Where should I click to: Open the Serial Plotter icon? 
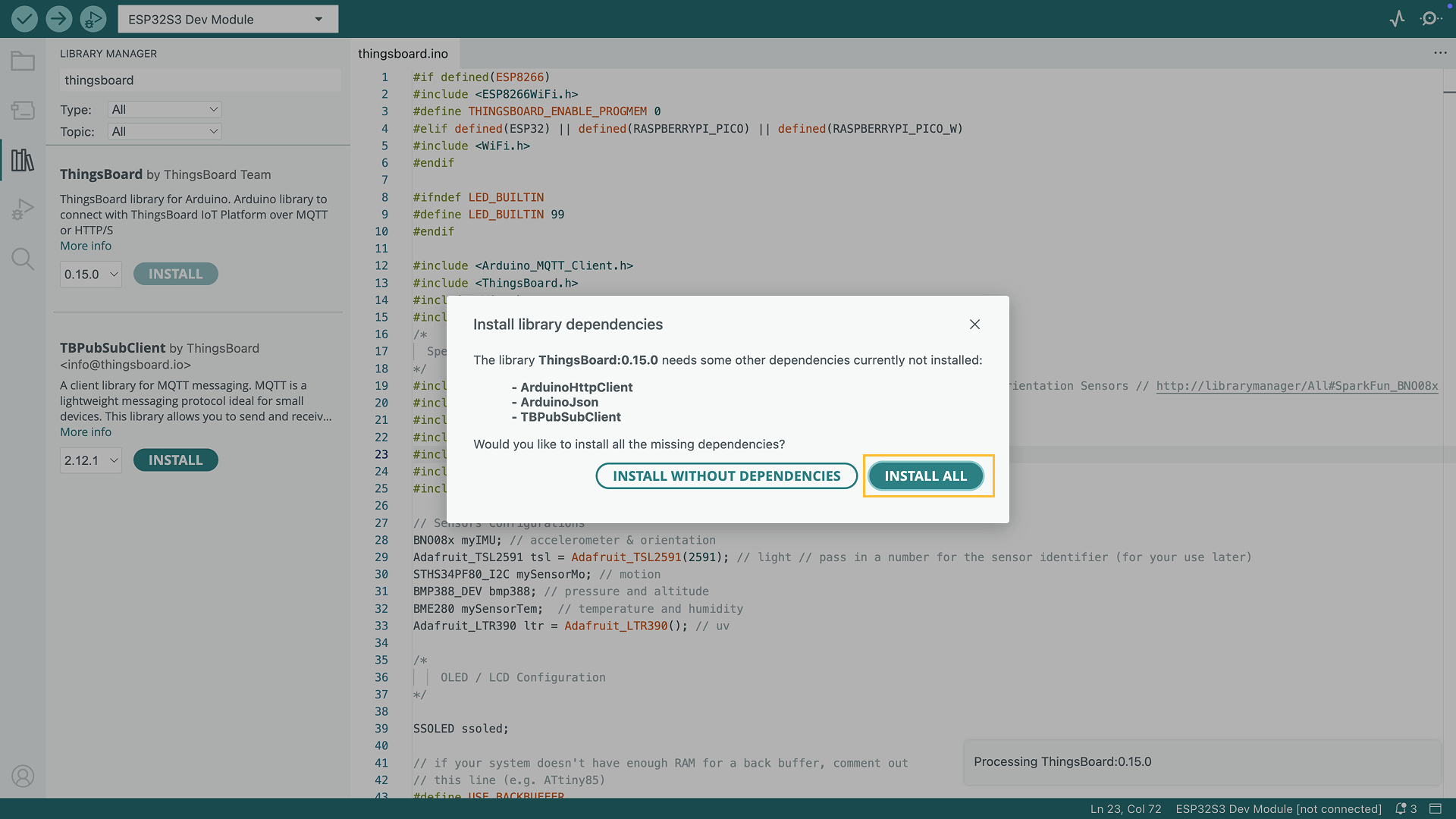[x=1397, y=19]
